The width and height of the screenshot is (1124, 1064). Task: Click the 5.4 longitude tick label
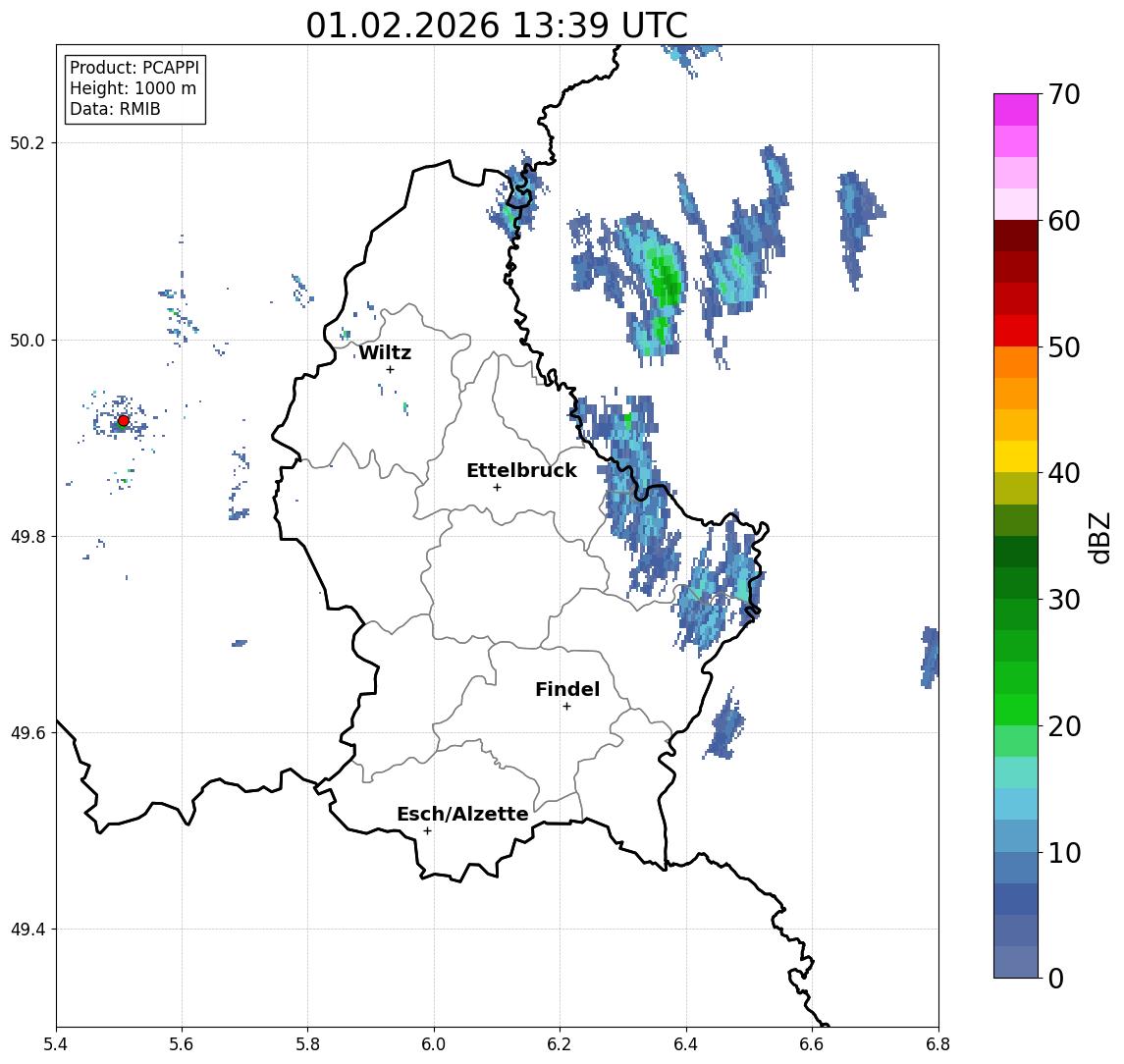click(56, 1044)
